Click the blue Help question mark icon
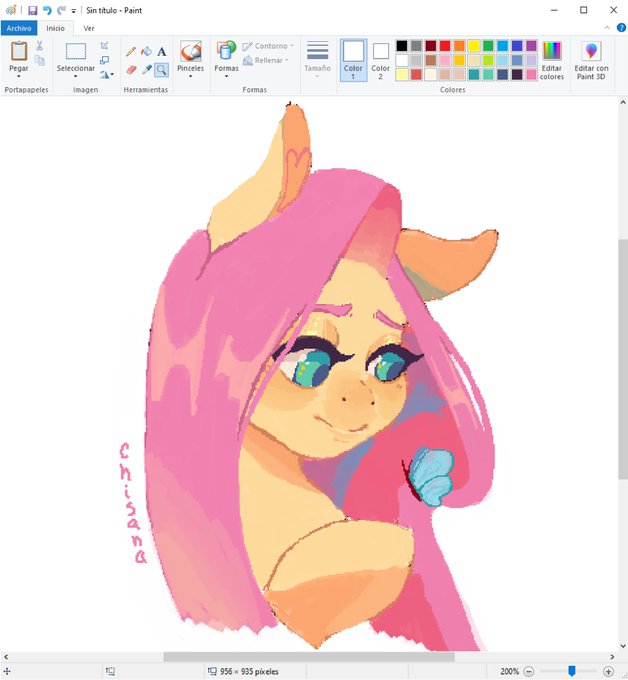Viewport: 628px width, 680px height. pyautogui.click(x=621, y=28)
